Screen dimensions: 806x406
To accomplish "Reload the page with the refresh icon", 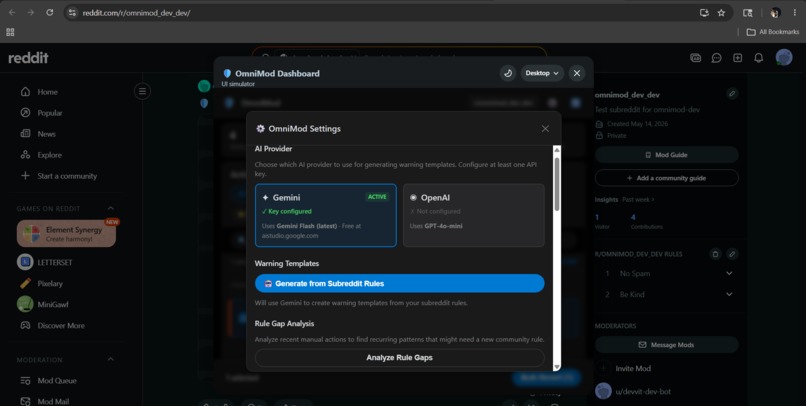I will pos(50,13).
